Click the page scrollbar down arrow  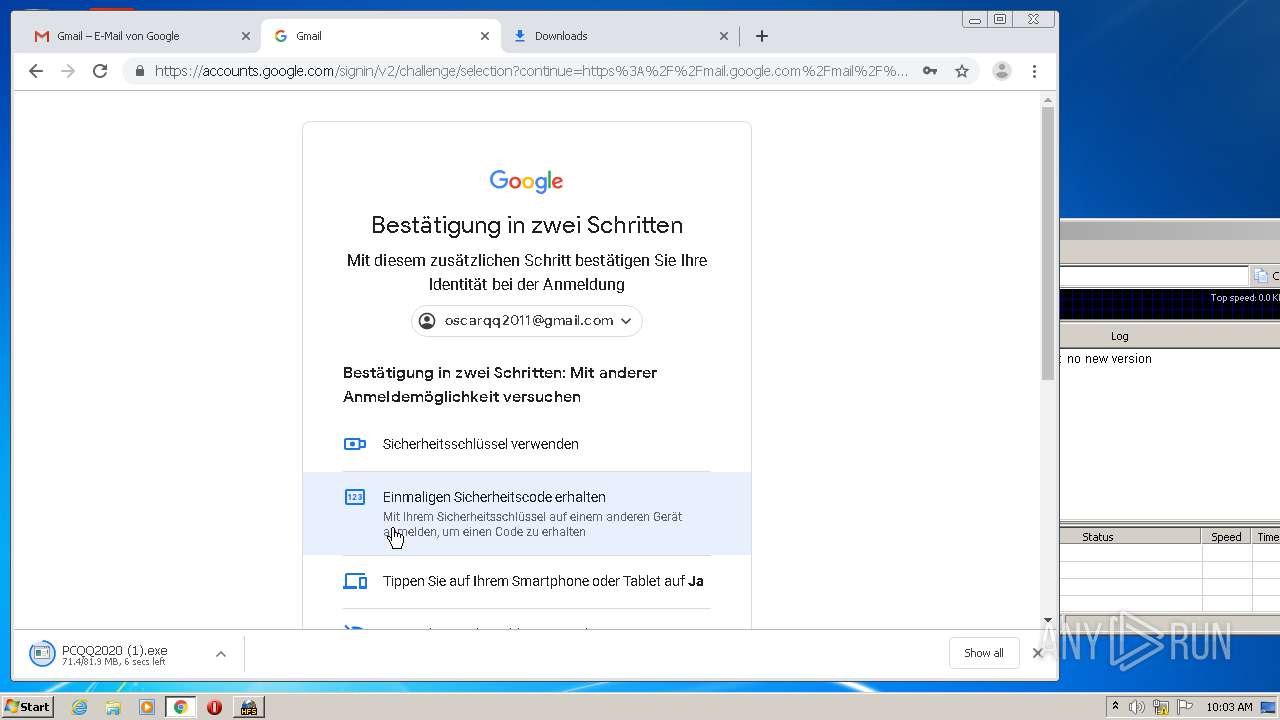click(x=1048, y=620)
